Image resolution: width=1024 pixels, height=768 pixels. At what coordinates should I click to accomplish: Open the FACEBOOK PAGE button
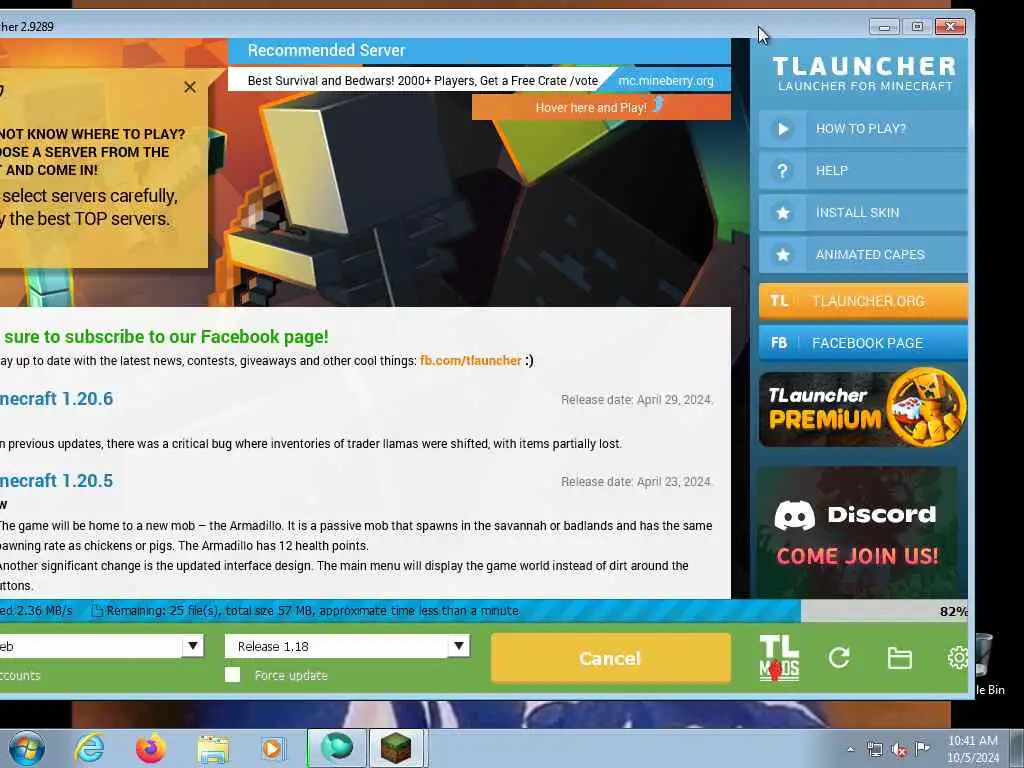pos(863,343)
